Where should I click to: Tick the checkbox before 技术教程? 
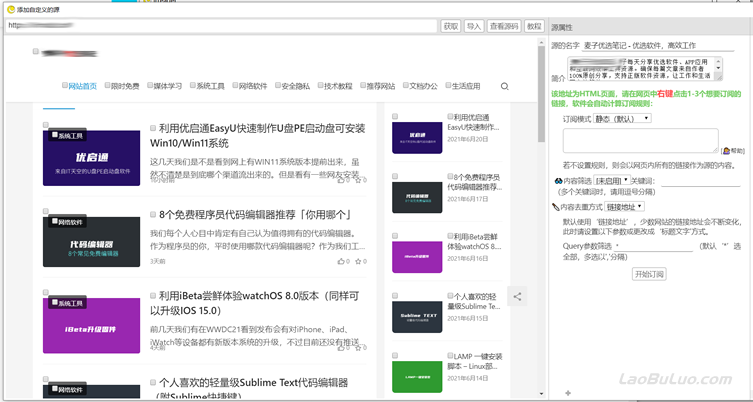click(321, 85)
